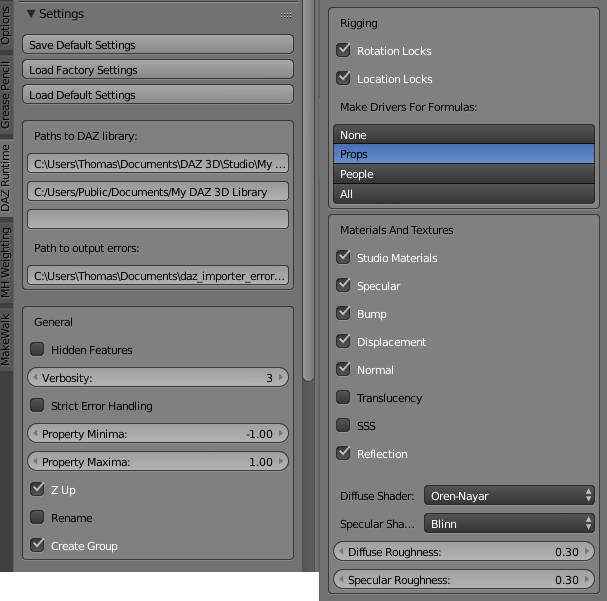Switch to the MH Weighting tab
This screenshot has width=607, height=601.
tap(5, 262)
